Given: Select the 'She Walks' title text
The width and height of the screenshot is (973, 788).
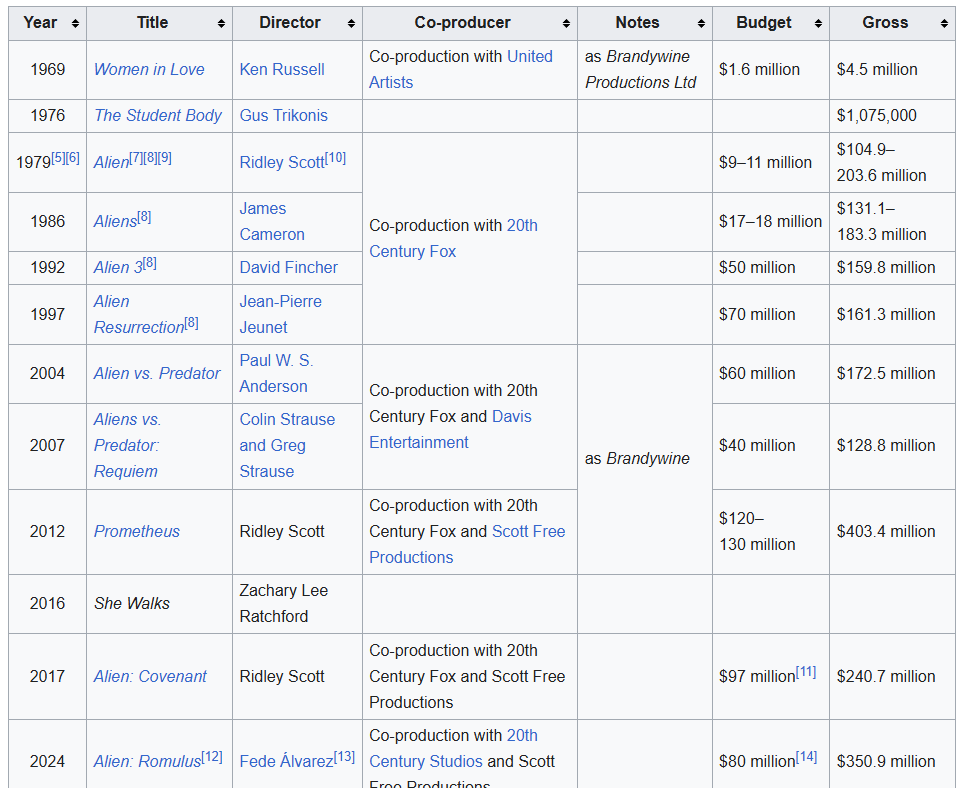Looking at the screenshot, I should tap(132, 604).
